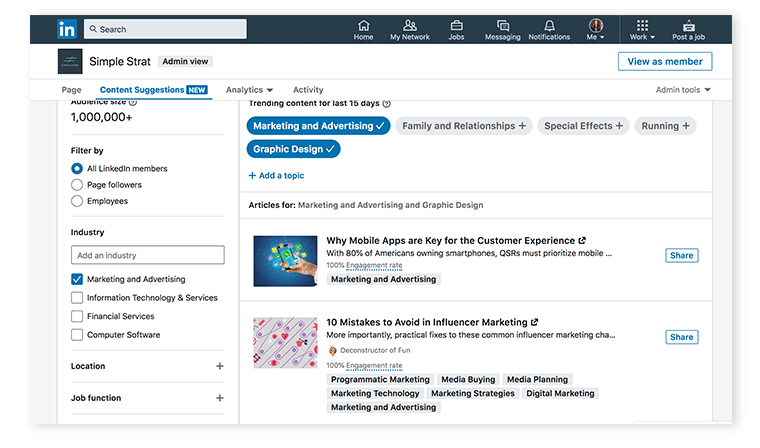Select the Employees radio button
This screenshot has height=448, width=760.
coord(77,201)
